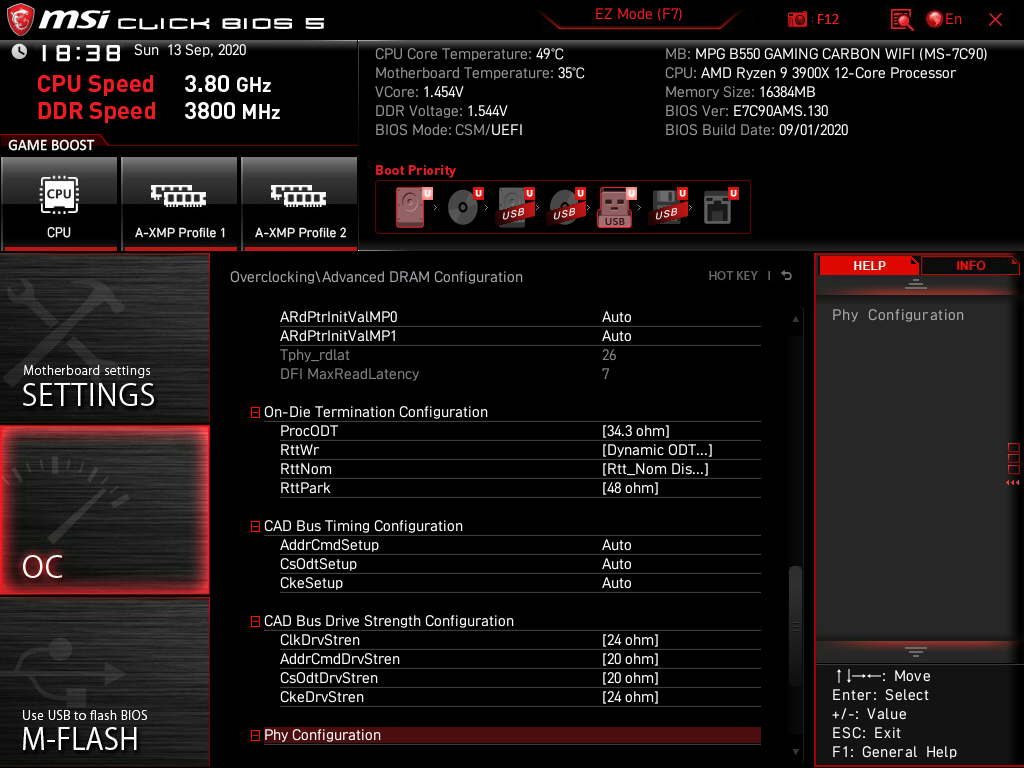Open the BIOS search magnifier icon

(x=902, y=20)
